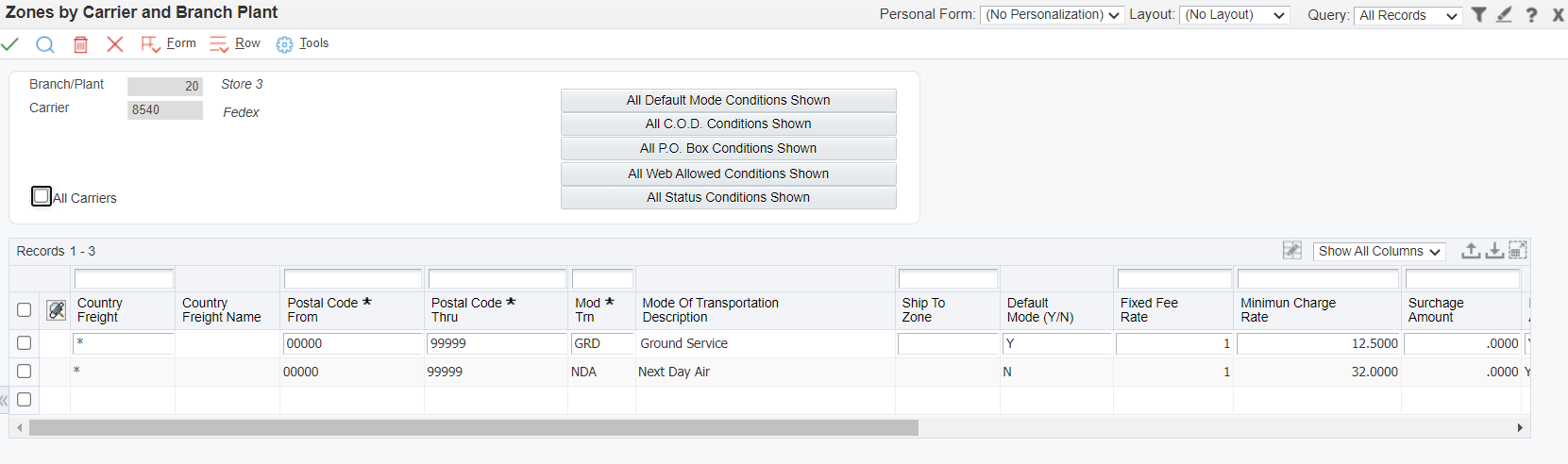The height and width of the screenshot is (464, 1568).
Task: Expand the Show All Columns dropdown
Action: pos(1379,251)
